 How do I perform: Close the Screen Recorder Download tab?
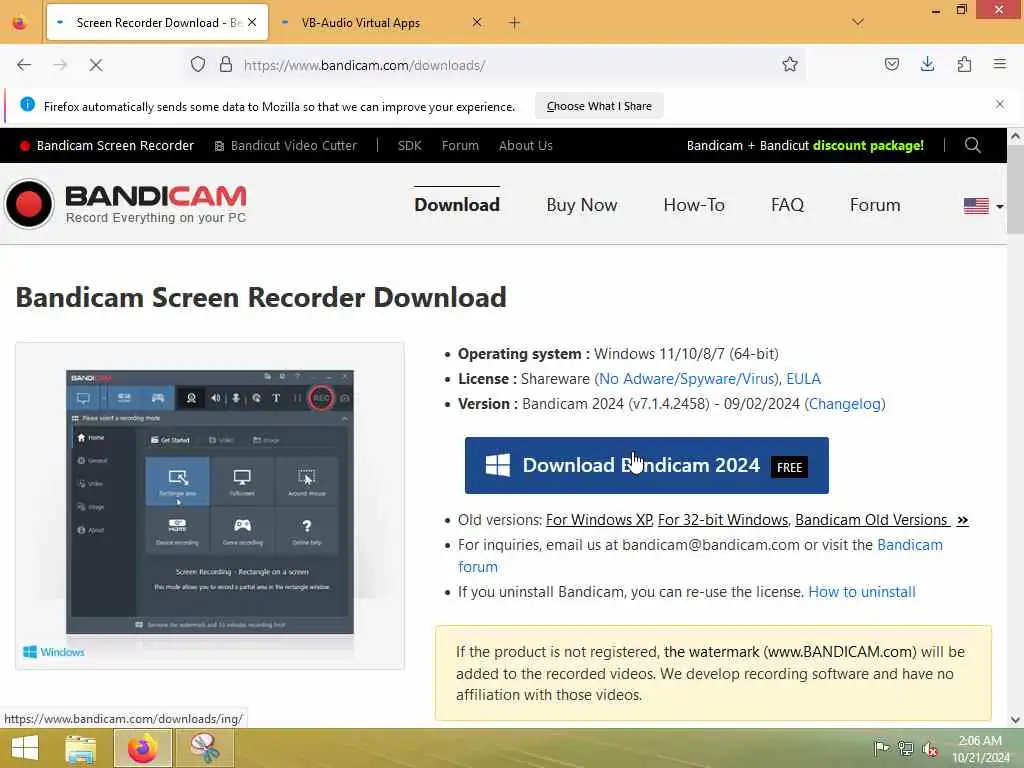coord(252,22)
